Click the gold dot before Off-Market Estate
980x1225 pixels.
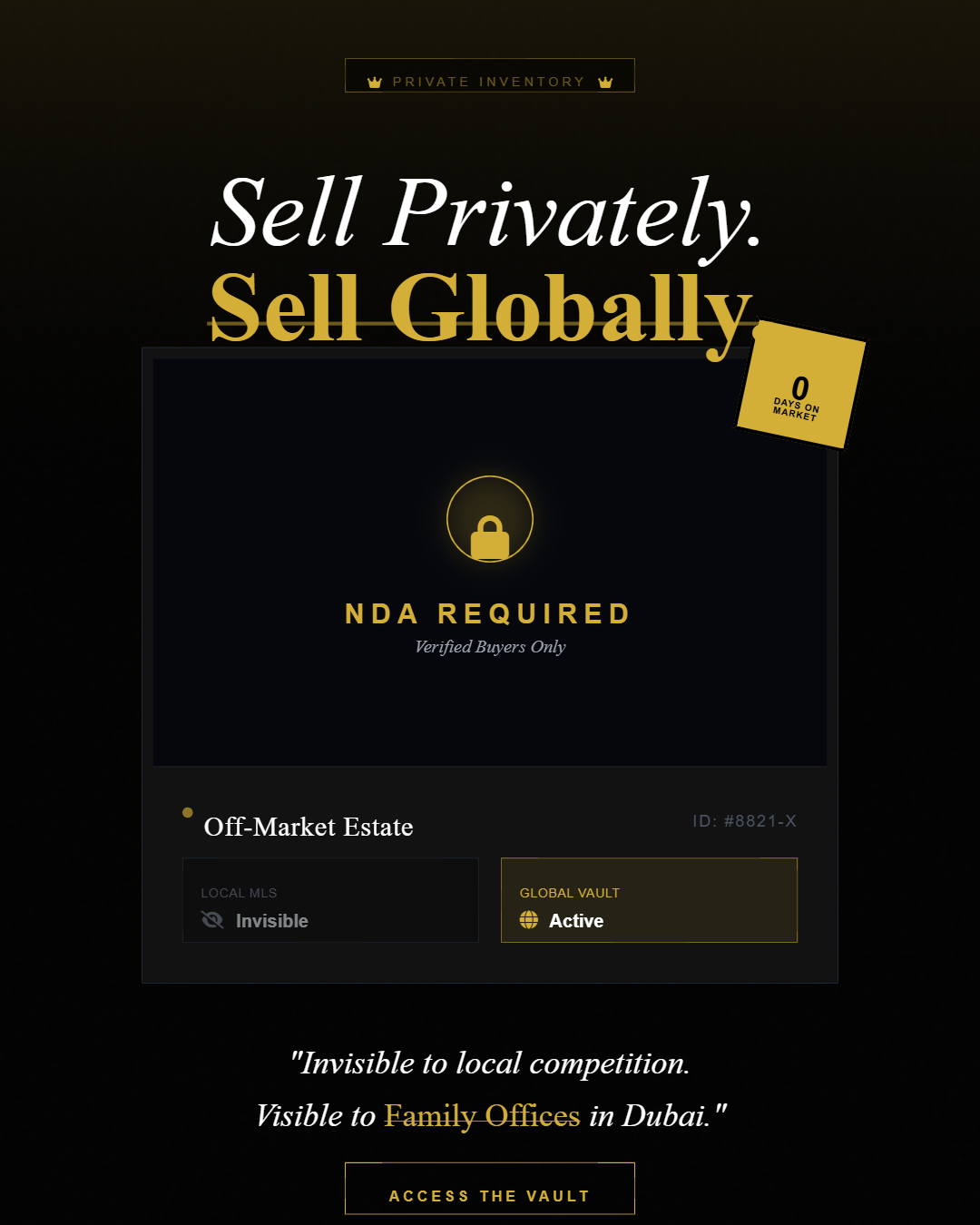click(x=188, y=812)
